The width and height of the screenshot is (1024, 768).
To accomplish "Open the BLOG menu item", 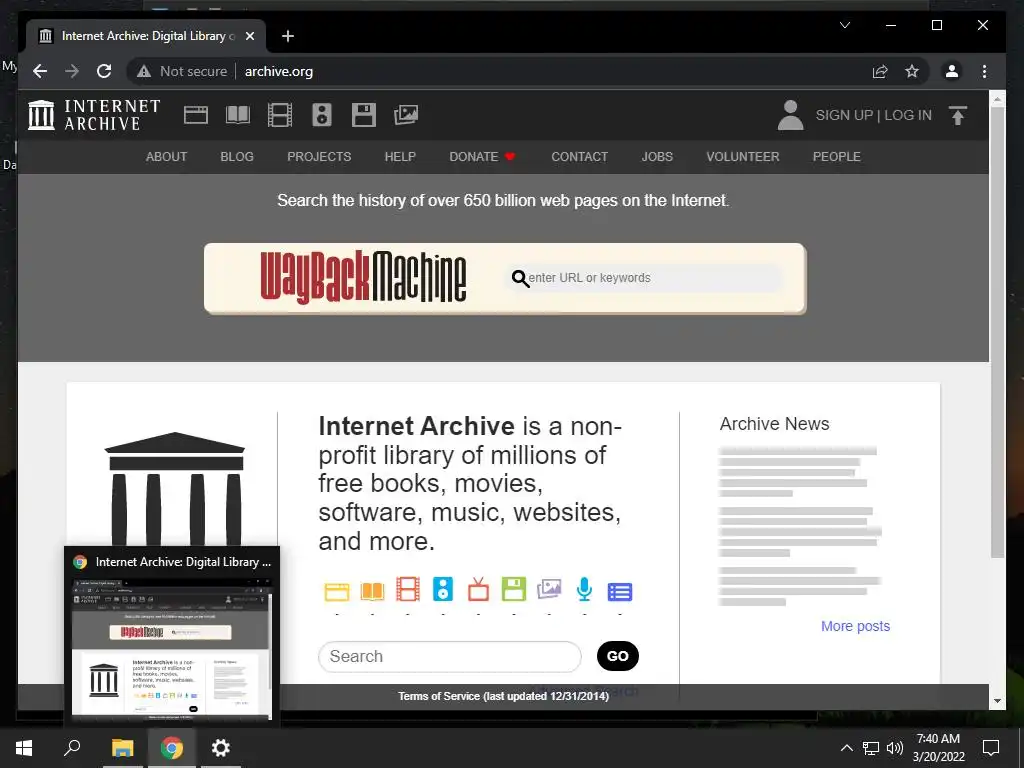I will coord(237,157).
